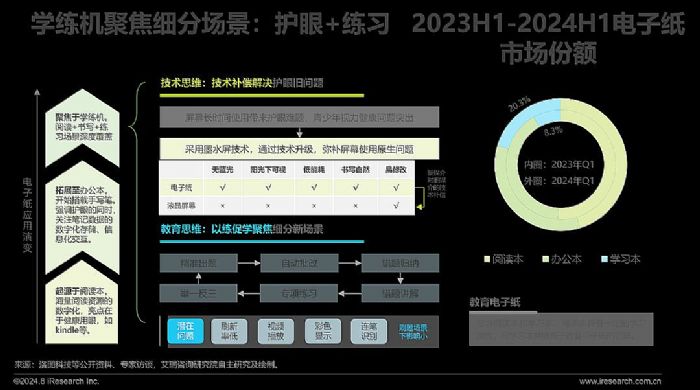Click the 电子纸 row checkmark under 无蓝光
Image resolution: width=700 pixels, height=390 pixels.
coord(222,188)
